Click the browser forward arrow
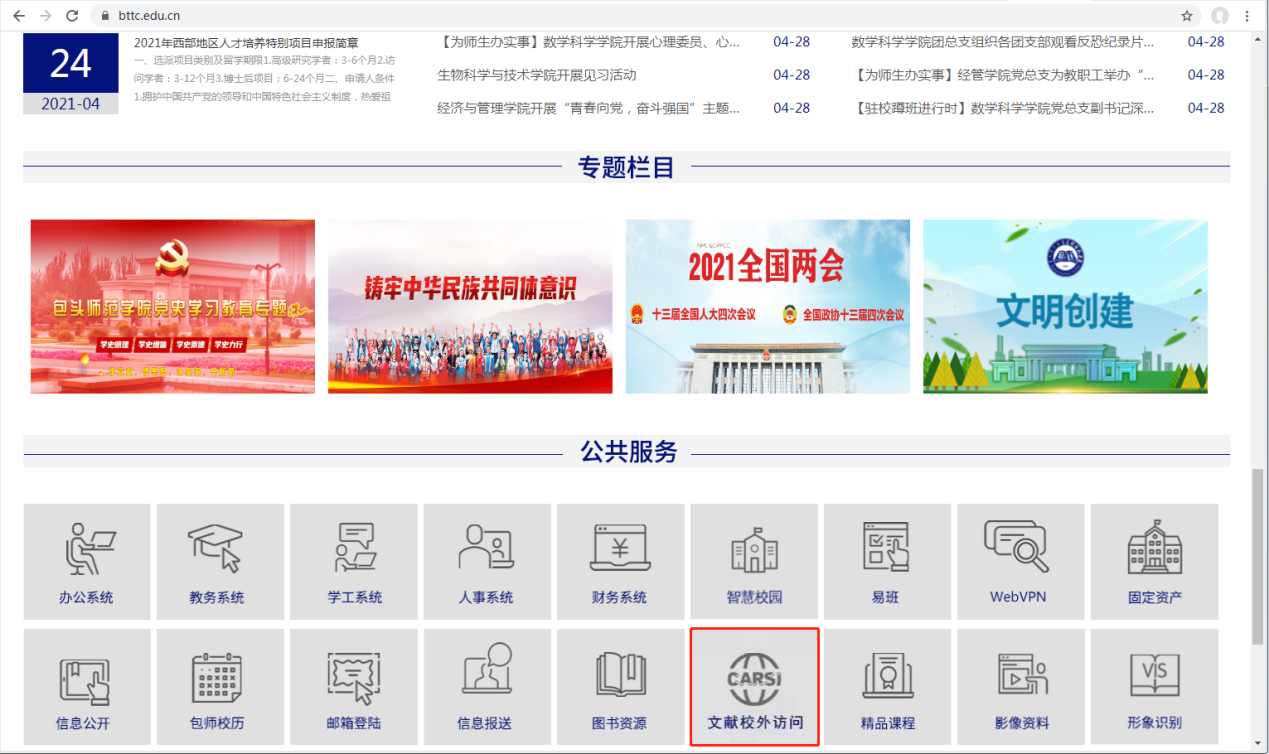This screenshot has height=754, width=1269. click(46, 16)
